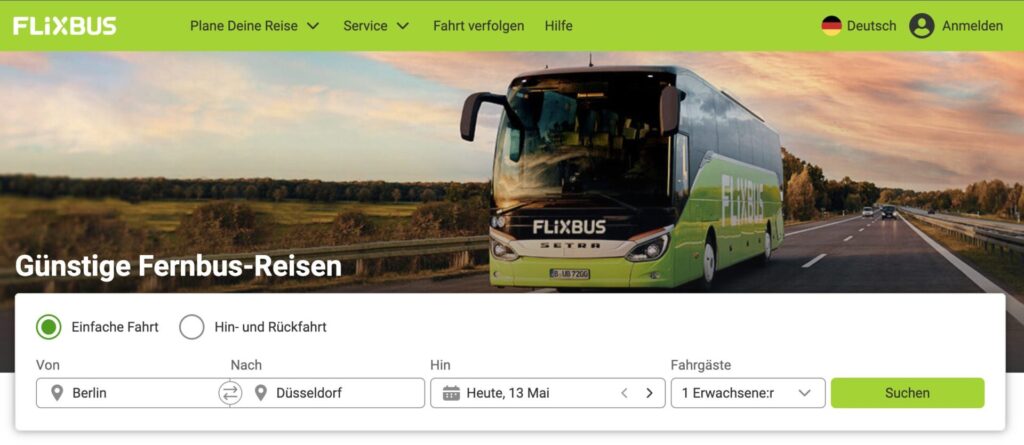Click the location pin beside Düsseldorf
This screenshot has width=1024, height=445.
coord(261,393)
